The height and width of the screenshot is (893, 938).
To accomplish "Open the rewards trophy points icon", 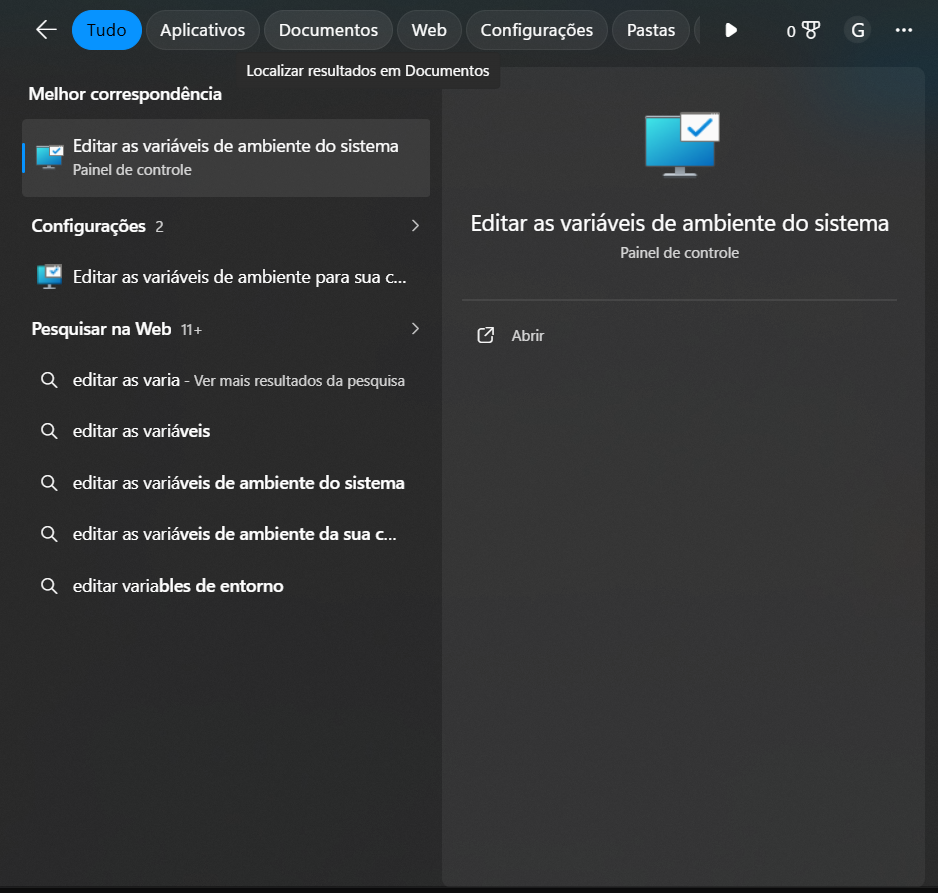I will 803,30.
